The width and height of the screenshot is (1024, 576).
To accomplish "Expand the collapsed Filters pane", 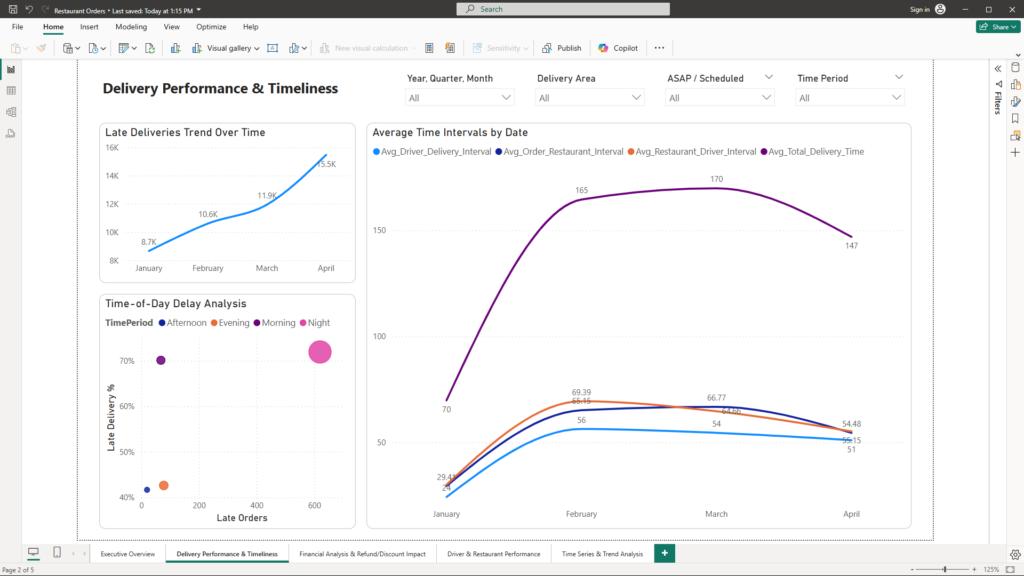I will [x=998, y=68].
